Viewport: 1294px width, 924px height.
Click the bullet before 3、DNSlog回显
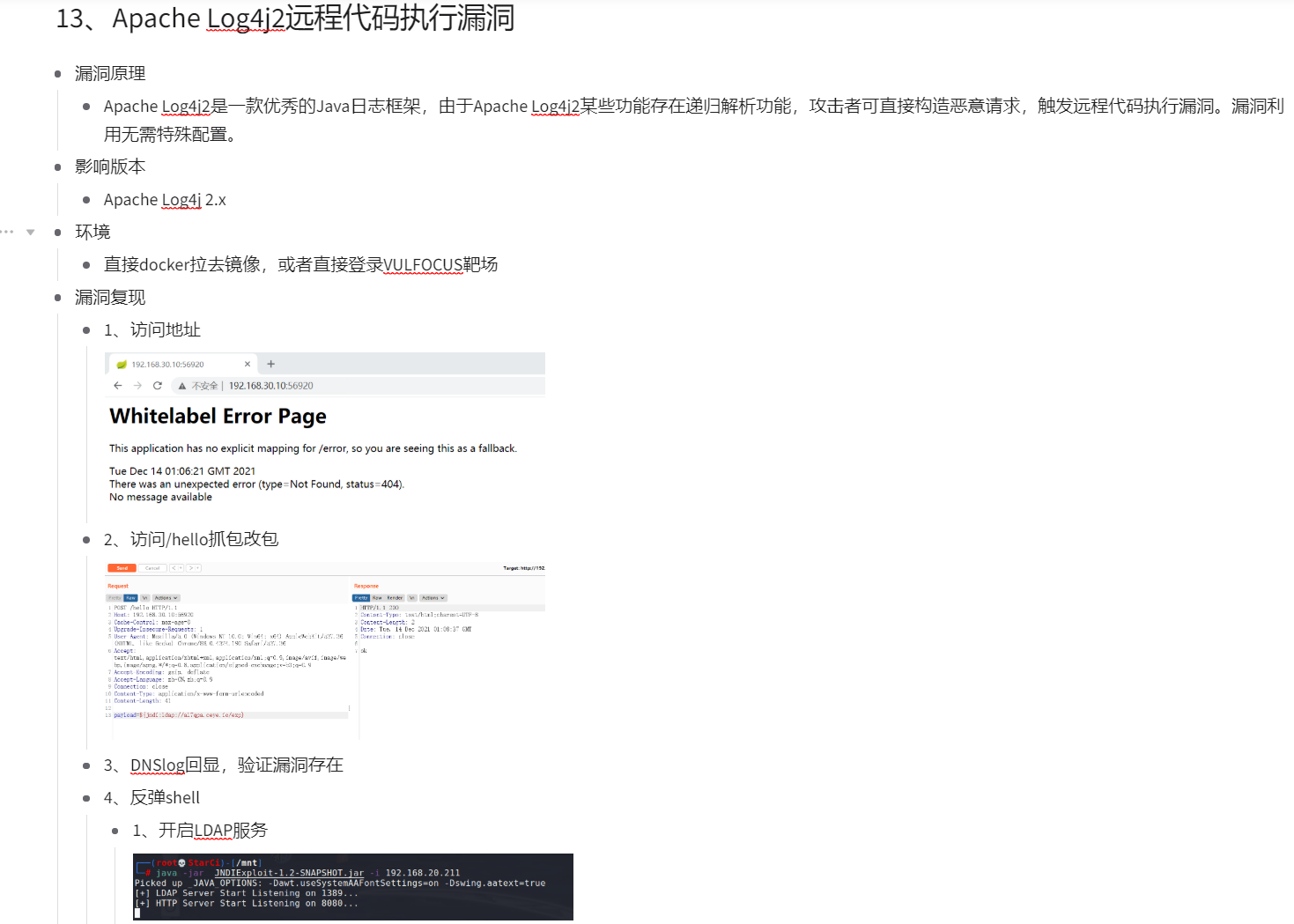click(x=86, y=765)
